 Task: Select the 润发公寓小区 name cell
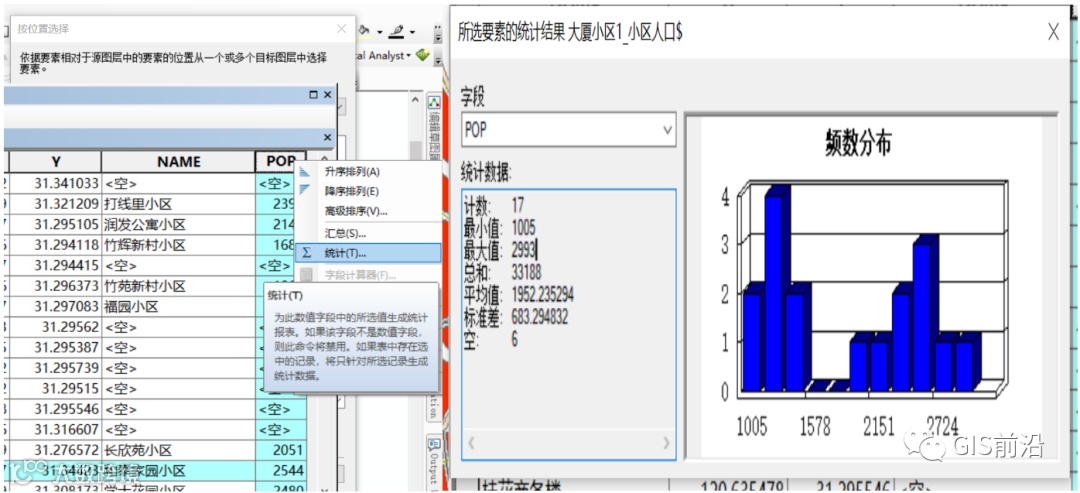tap(178, 224)
